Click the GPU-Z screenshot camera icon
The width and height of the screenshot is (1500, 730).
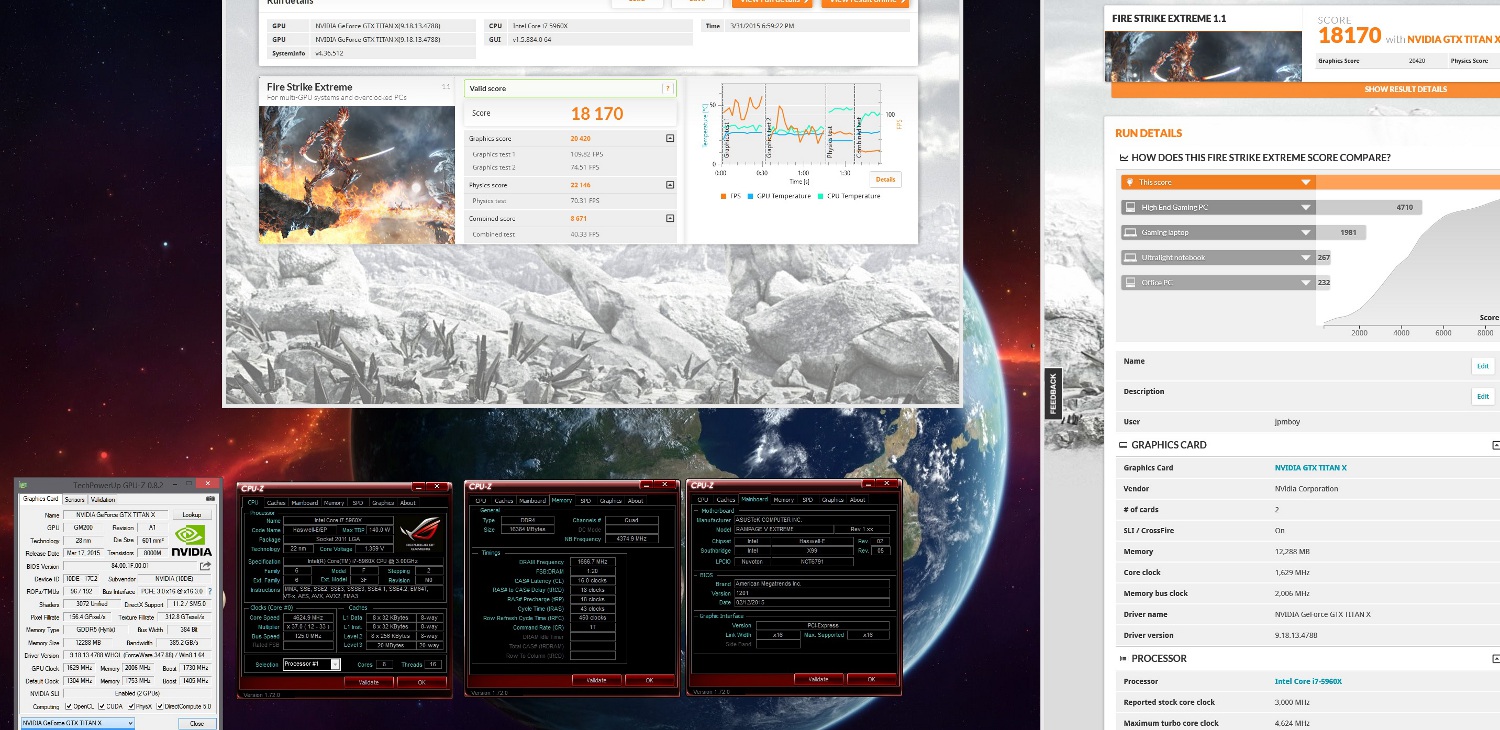(x=210, y=499)
